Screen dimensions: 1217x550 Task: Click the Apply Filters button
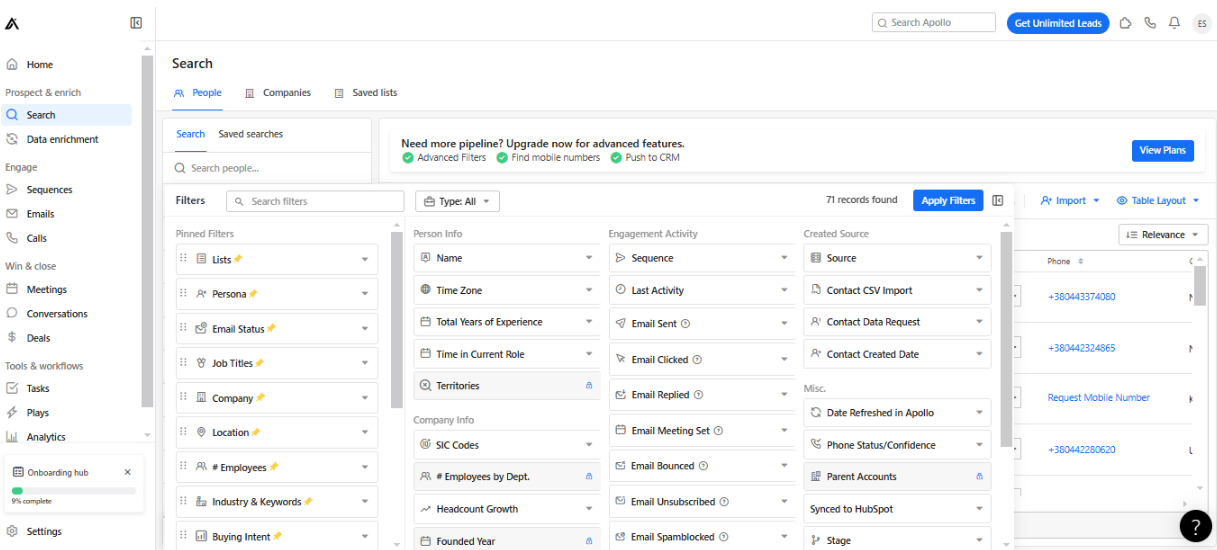click(948, 201)
